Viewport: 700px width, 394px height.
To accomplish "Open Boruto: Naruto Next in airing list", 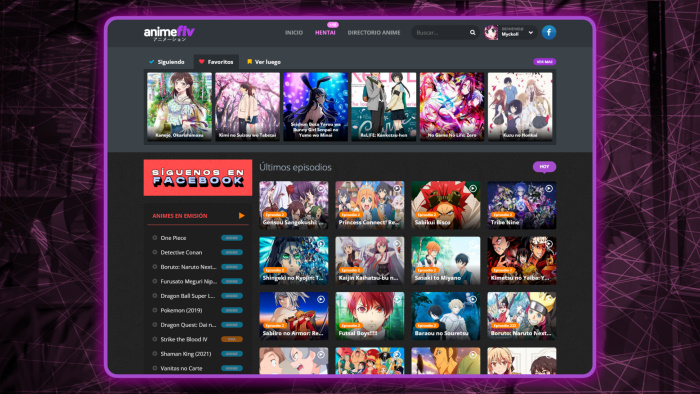I will (x=188, y=267).
